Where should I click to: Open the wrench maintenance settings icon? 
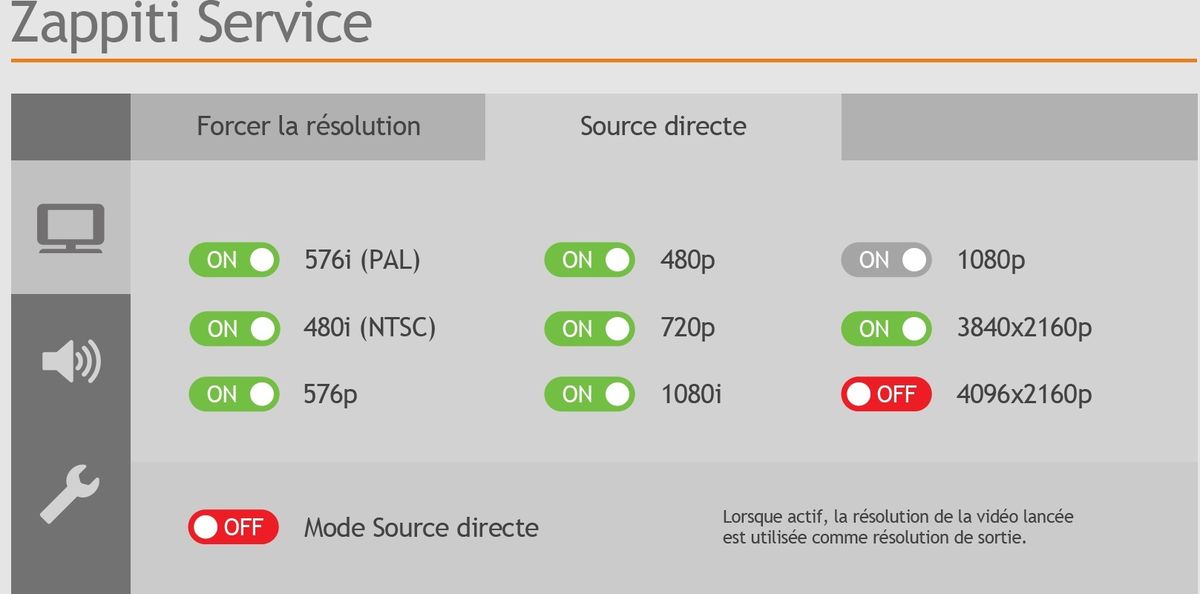coord(70,494)
